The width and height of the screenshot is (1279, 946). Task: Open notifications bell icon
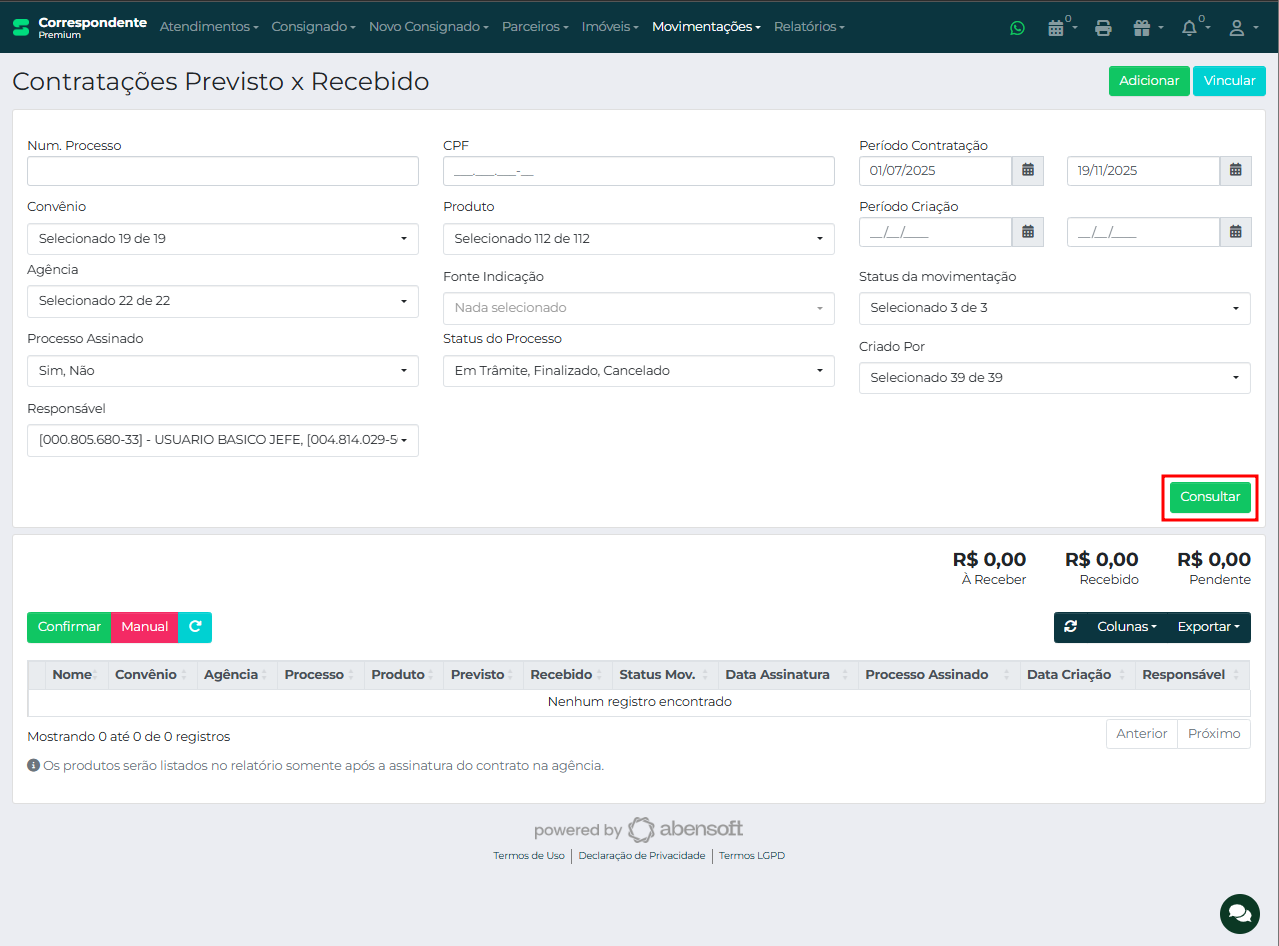click(1189, 28)
